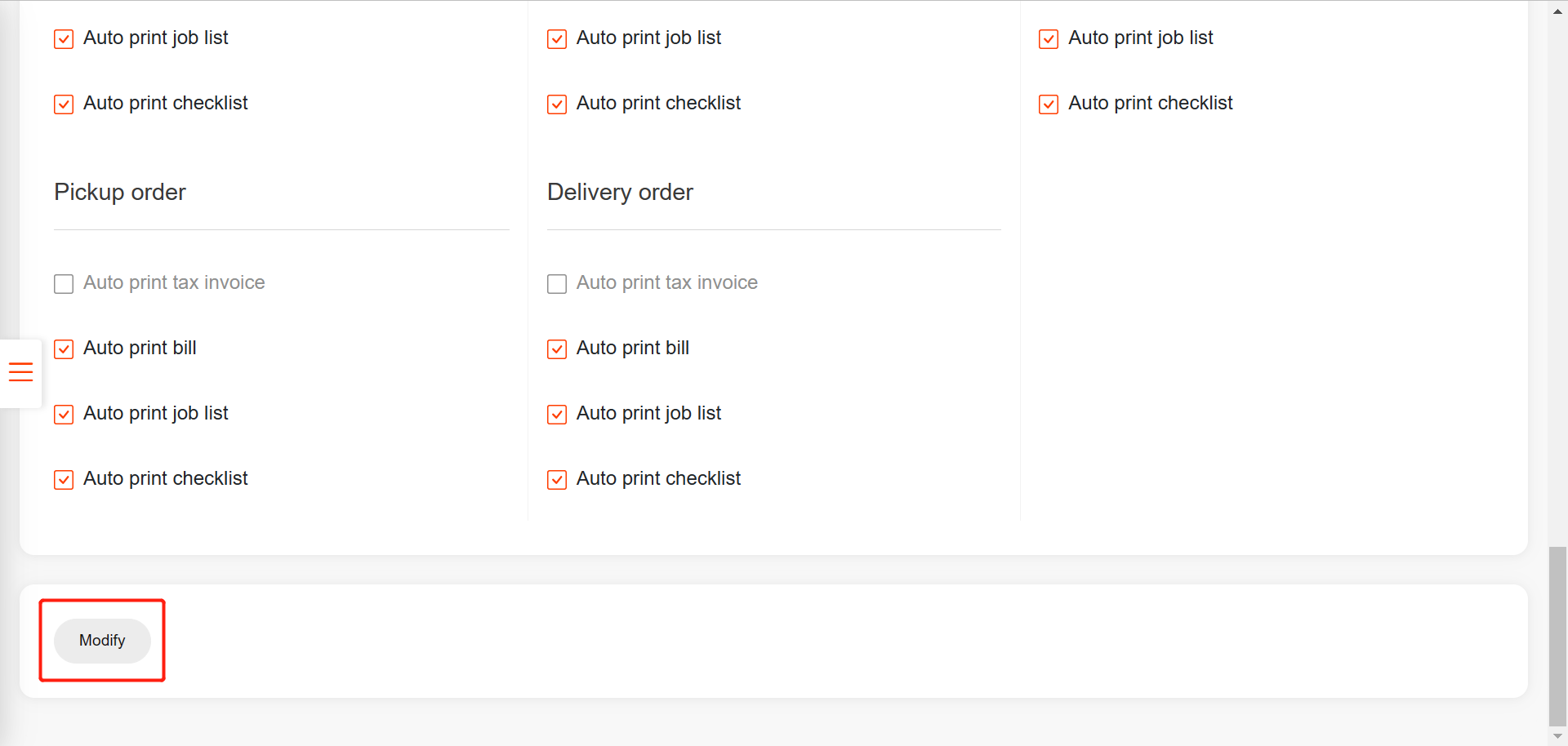
Task: Toggle Auto print job list under Pickup order
Action: pos(64,414)
